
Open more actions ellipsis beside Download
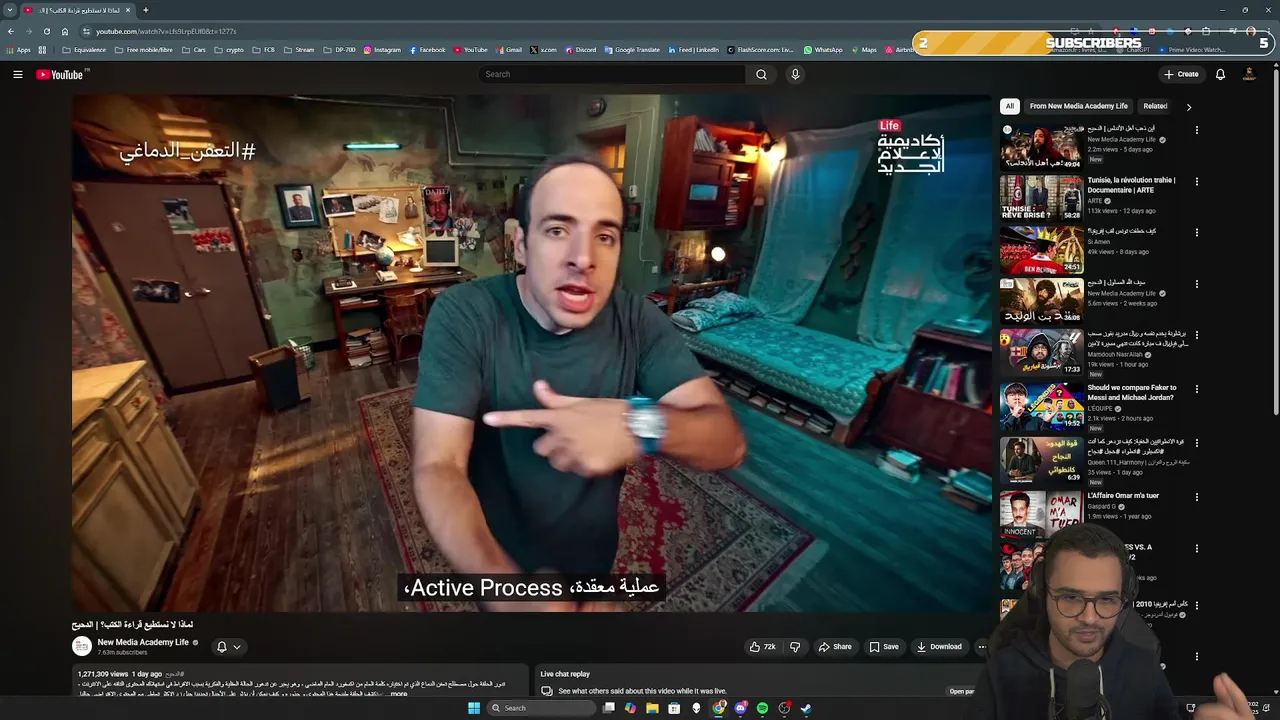tap(981, 647)
